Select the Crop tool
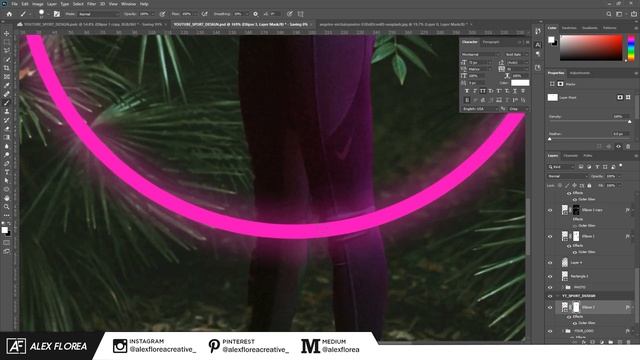This screenshot has height=360, width=640. [x=7, y=68]
